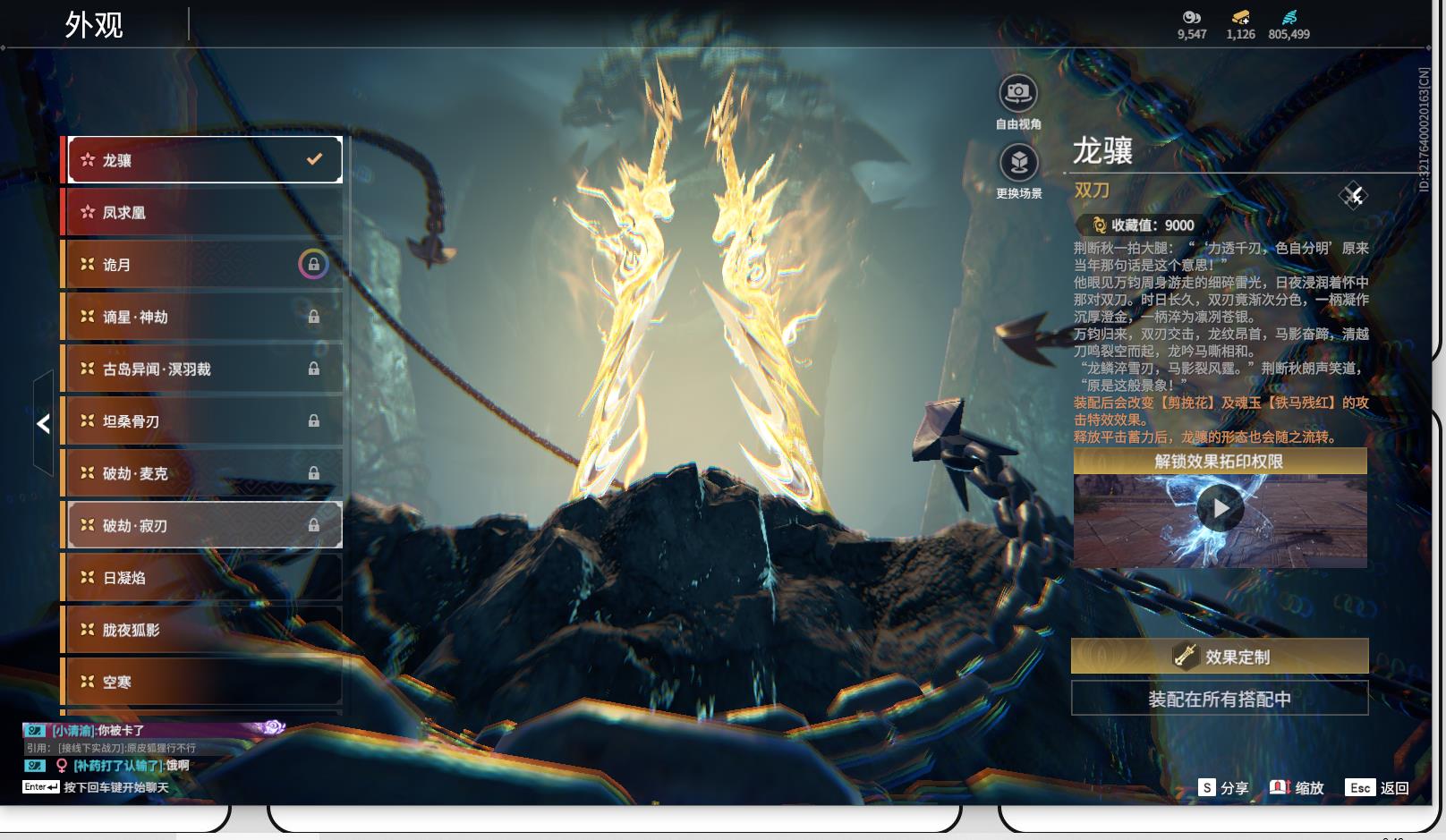Screen dimensions: 1446x840
Task: Click the lock icon on 谪星·神劫
Action: pyautogui.click(x=314, y=317)
